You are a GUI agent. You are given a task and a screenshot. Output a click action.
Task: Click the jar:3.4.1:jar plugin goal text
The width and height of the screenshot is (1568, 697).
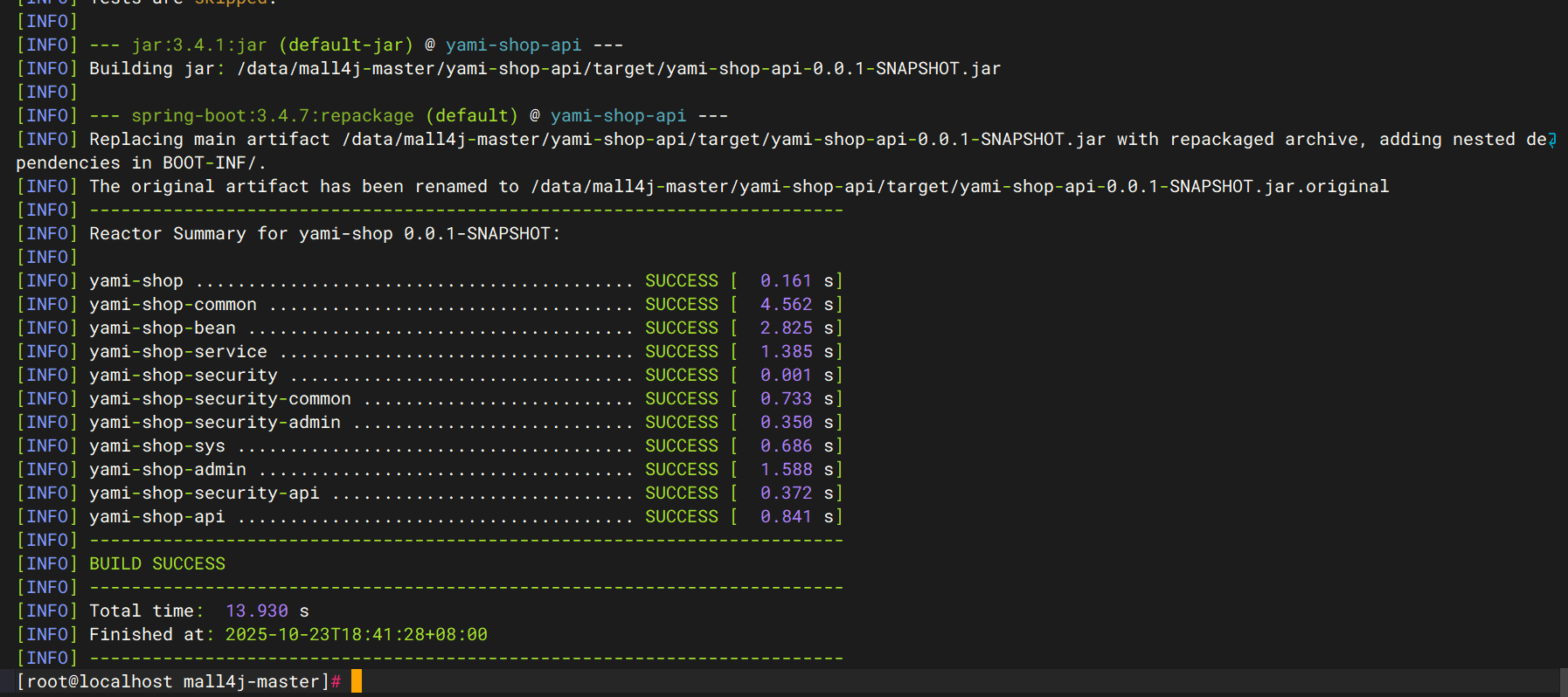199,45
